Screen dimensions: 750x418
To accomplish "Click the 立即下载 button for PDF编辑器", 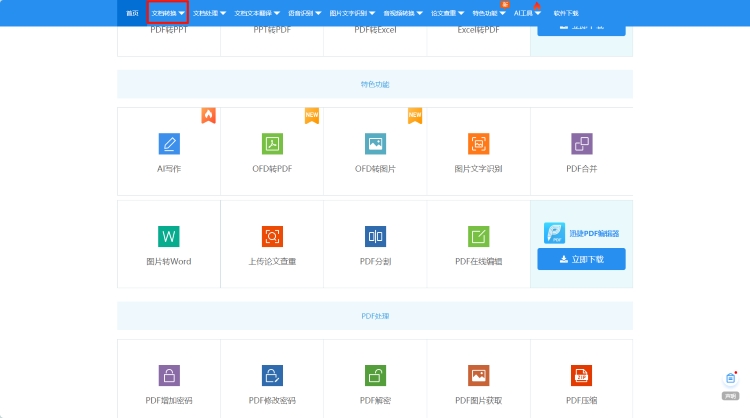I will [581, 260].
